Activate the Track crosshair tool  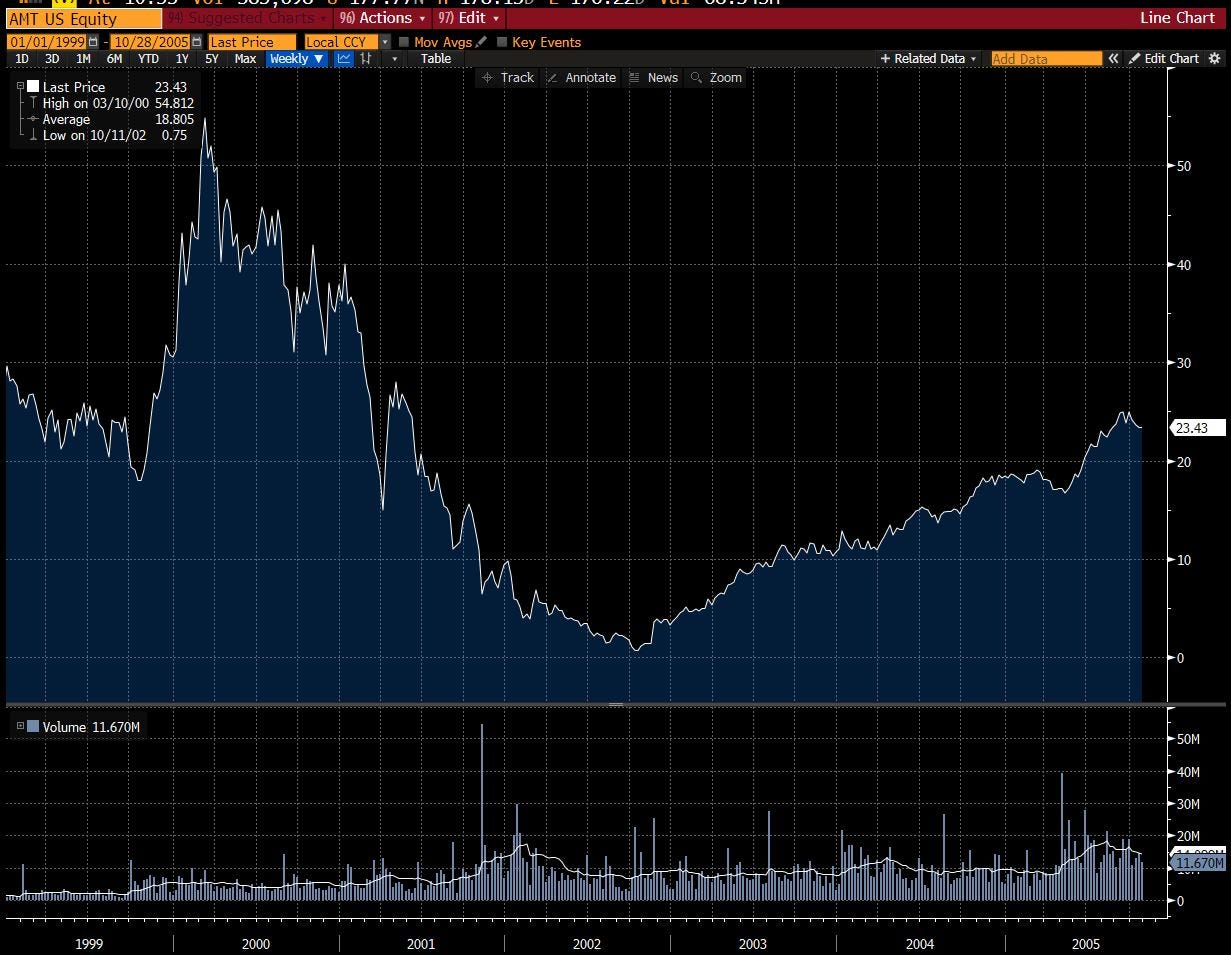pyautogui.click(x=508, y=78)
